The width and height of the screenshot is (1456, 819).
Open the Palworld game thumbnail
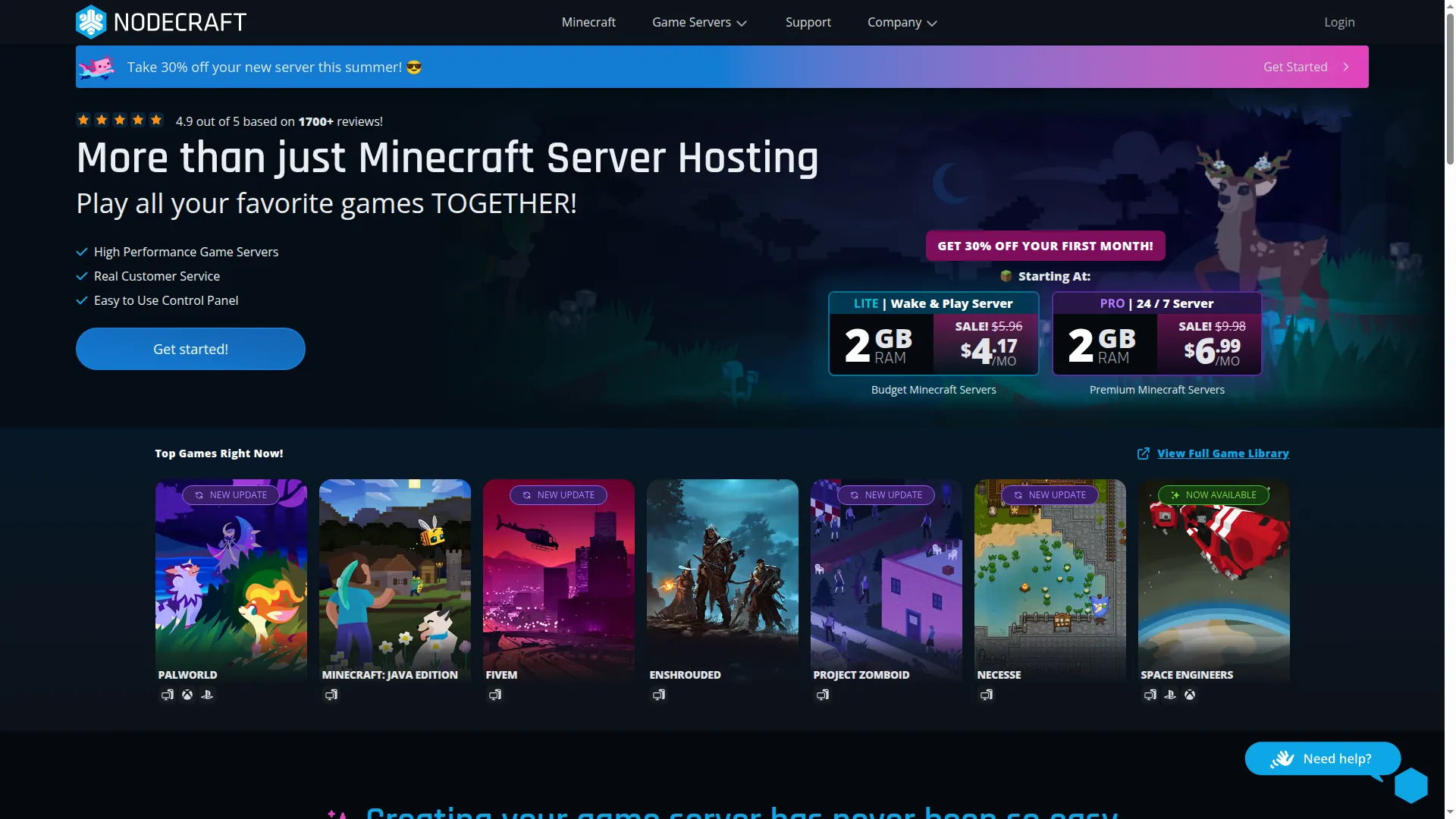(x=231, y=580)
